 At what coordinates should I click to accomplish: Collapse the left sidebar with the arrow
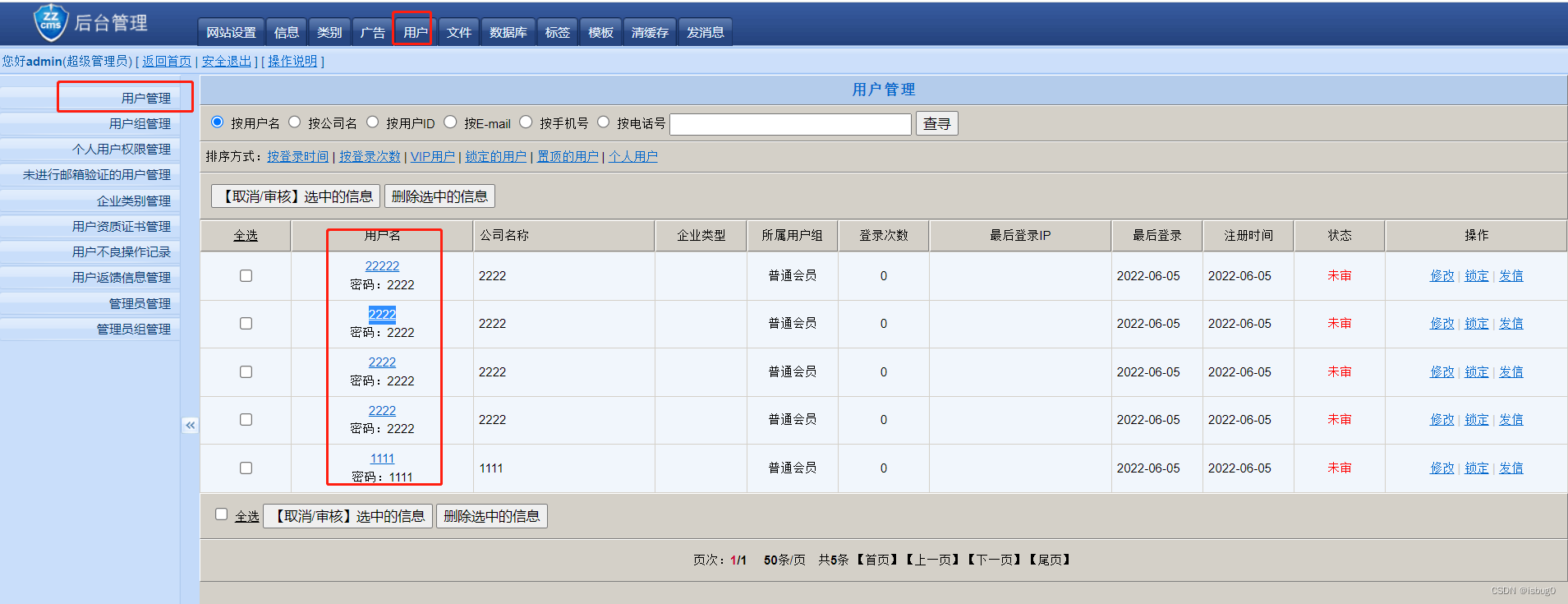[191, 425]
